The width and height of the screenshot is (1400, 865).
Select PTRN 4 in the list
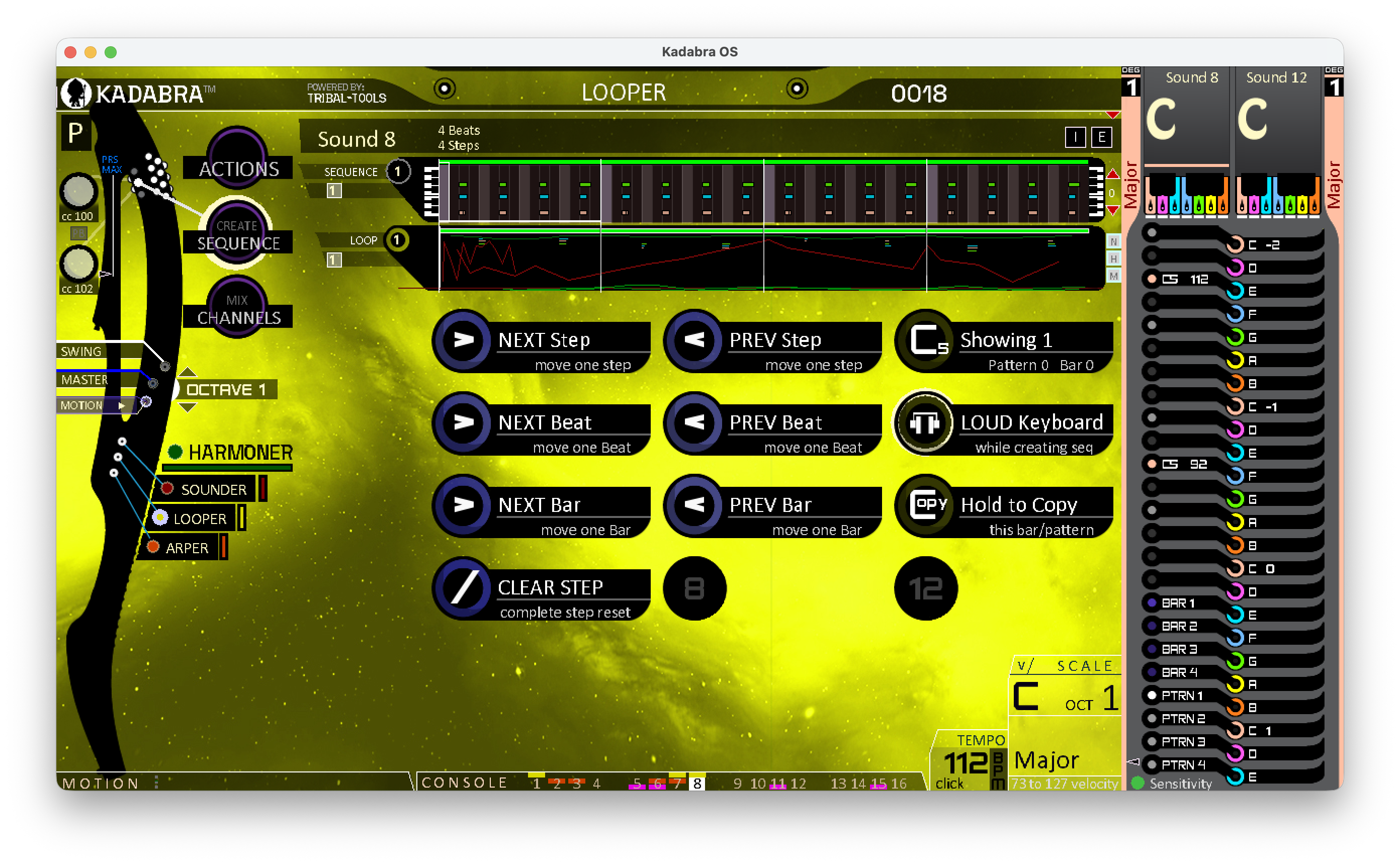tap(1183, 765)
